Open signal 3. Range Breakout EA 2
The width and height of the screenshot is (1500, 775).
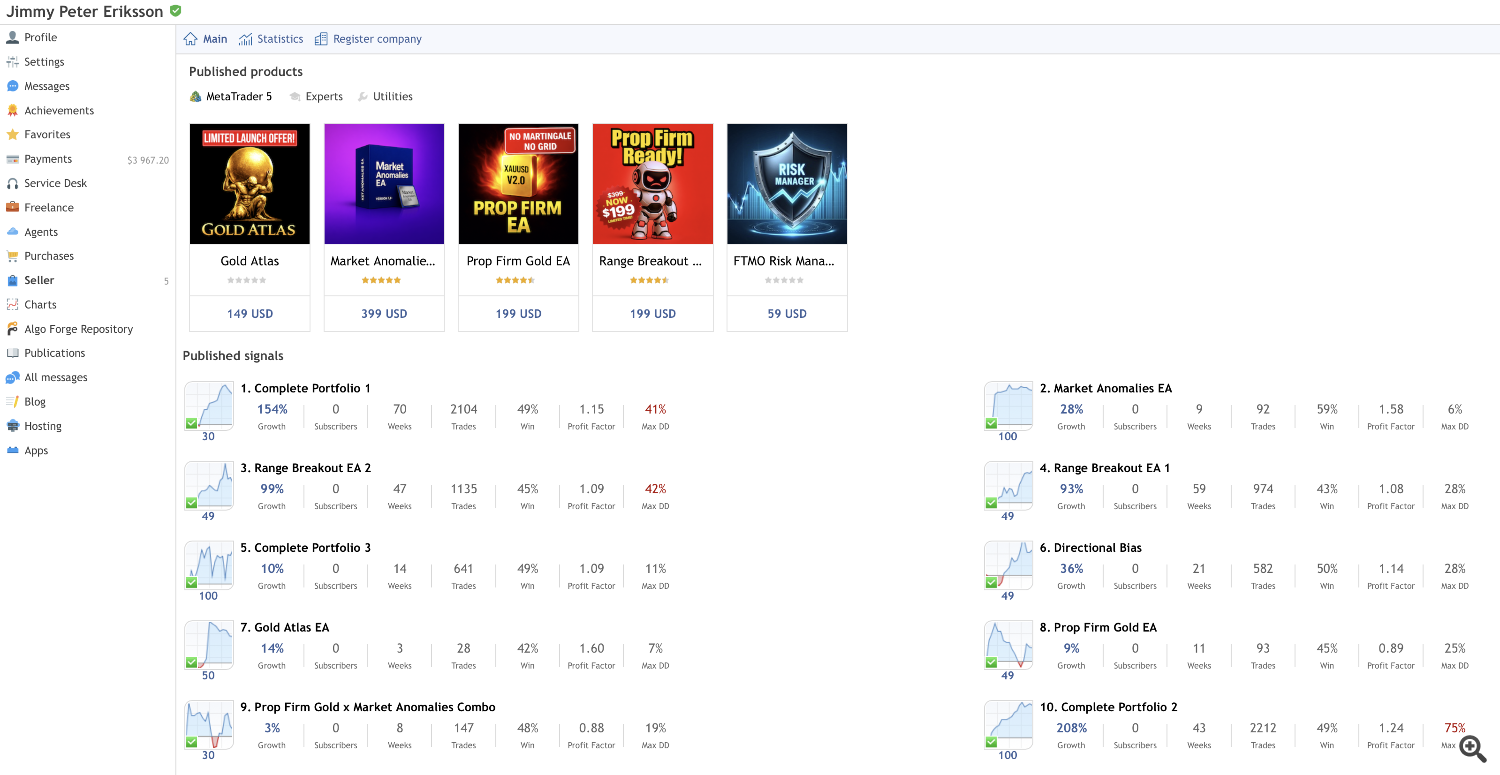pos(306,468)
